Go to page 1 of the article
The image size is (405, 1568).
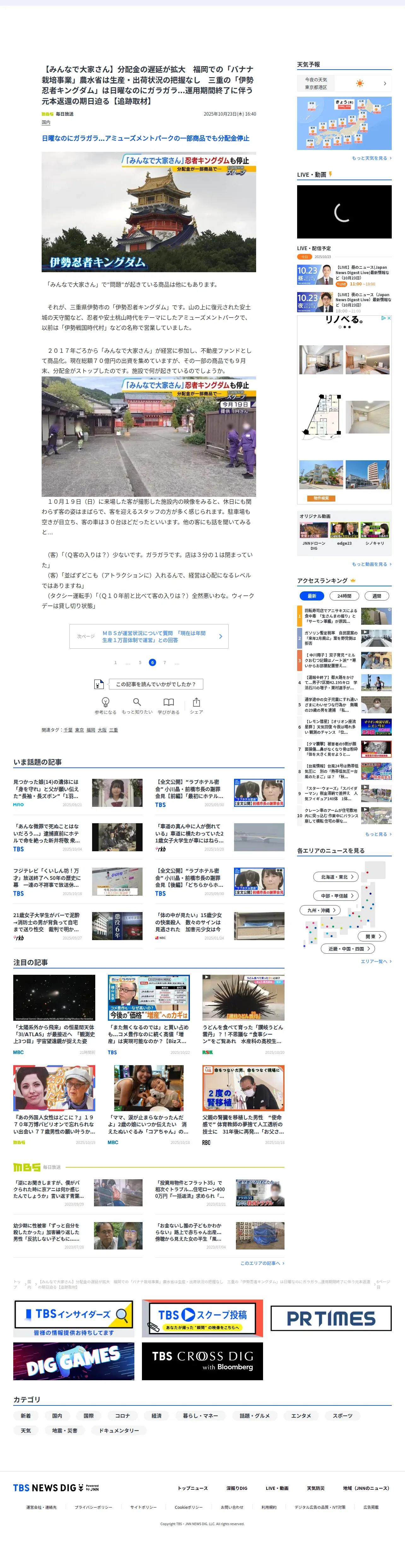point(115,662)
